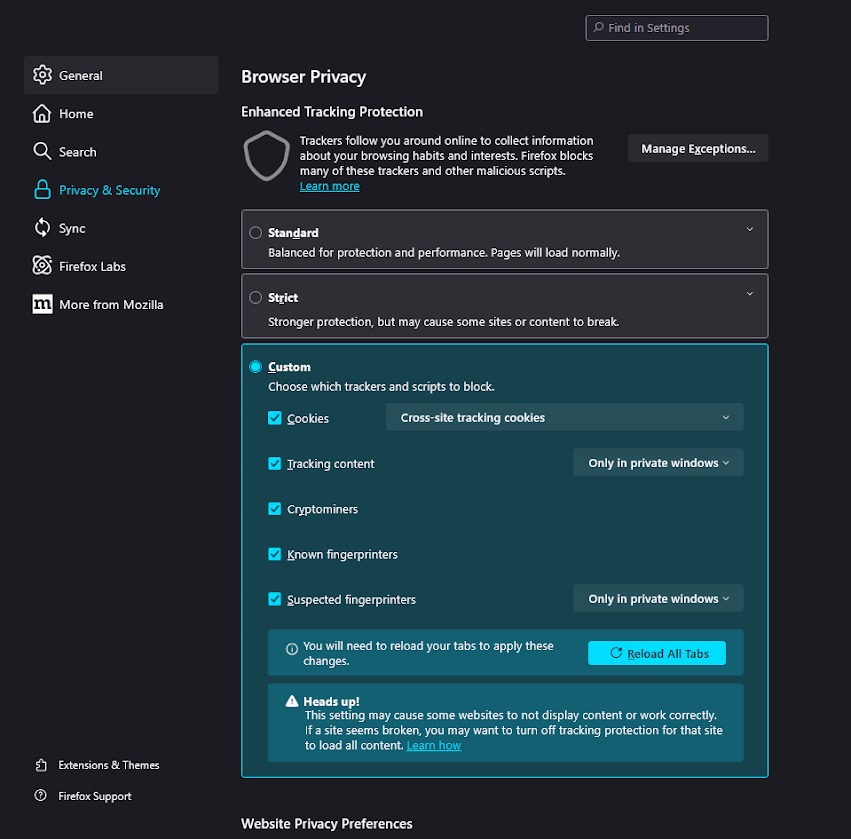Click the Firefox Labs atom icon

coord(42,266)
